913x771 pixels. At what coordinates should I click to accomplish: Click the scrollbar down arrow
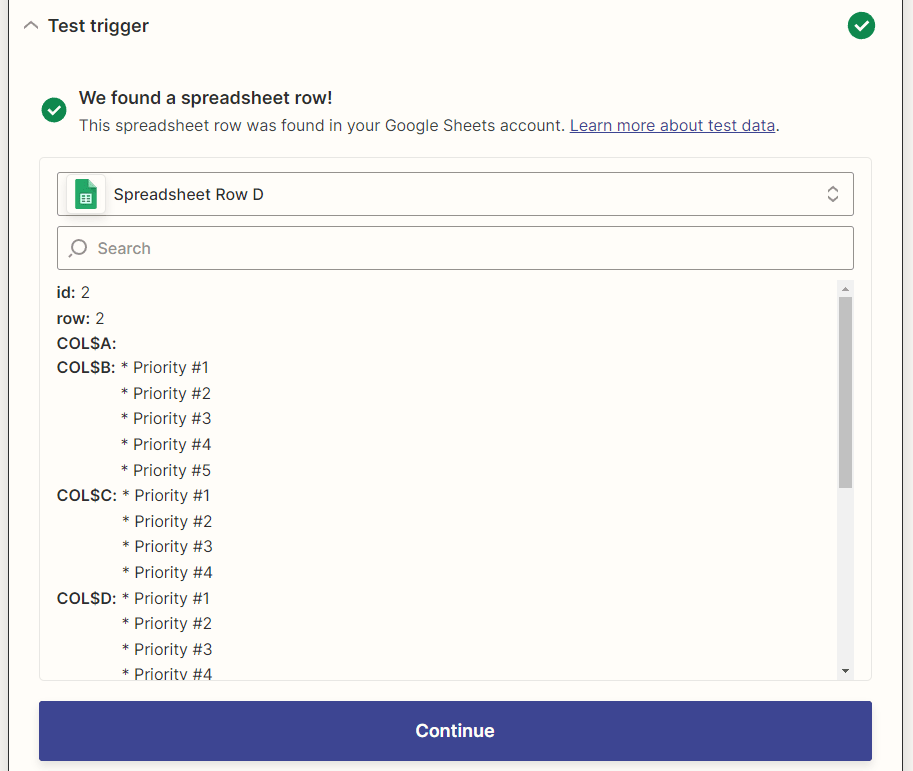(844, 670)
